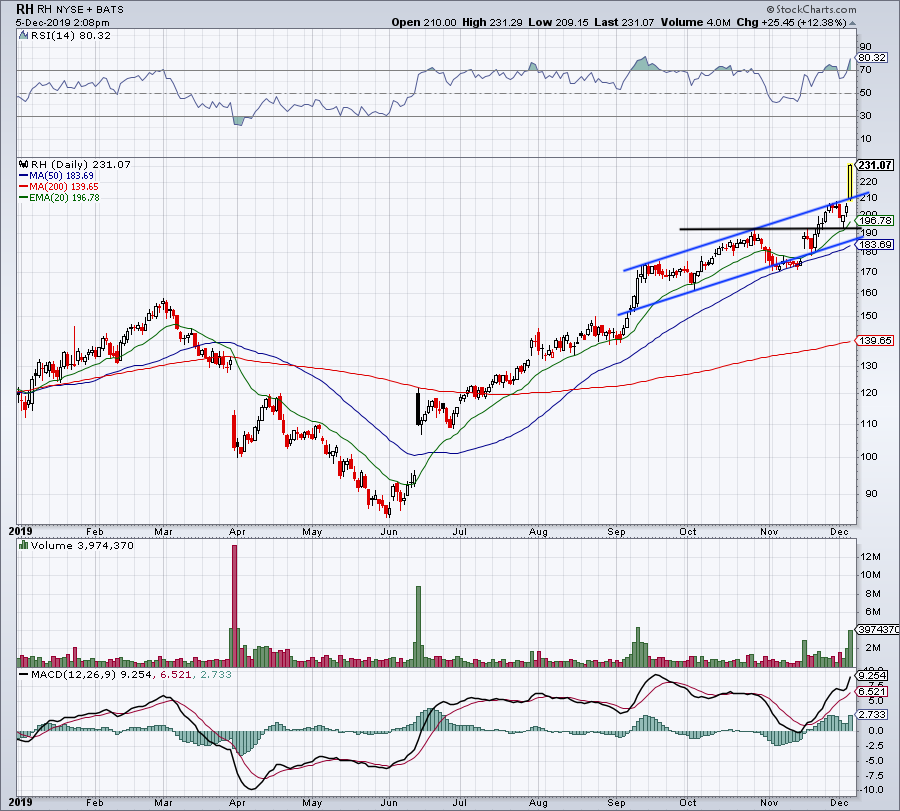900x811 pixels.
Task: Click the 'EMA(20) 196.78' legend text
Action: point(64,197)
